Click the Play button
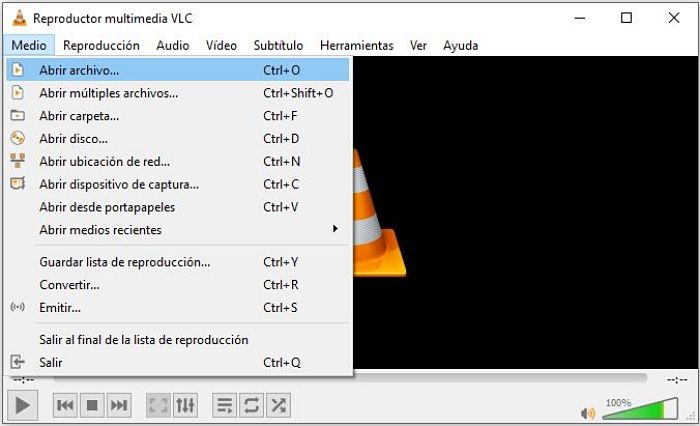Image resolution: width=700 pixels, height=426 pixels. pos(22,405)
